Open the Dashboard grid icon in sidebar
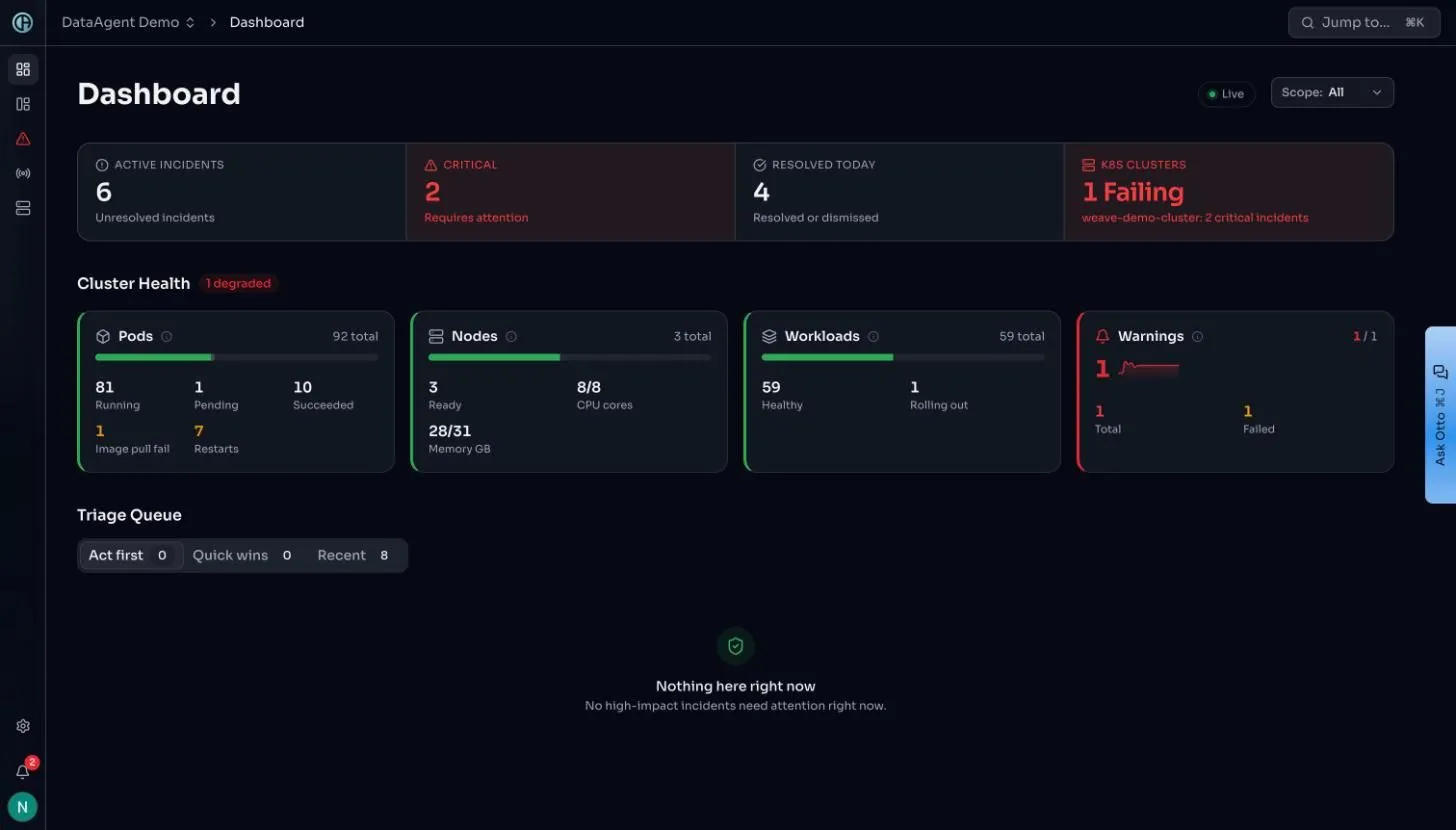 point(23,69)
